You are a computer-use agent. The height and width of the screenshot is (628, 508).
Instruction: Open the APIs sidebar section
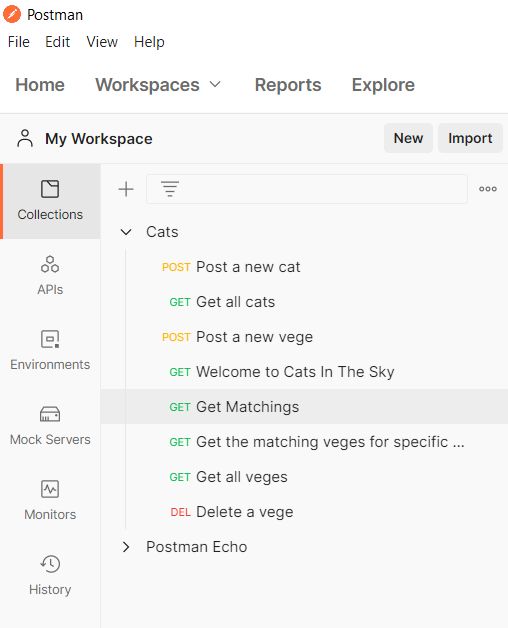(50, 275)
